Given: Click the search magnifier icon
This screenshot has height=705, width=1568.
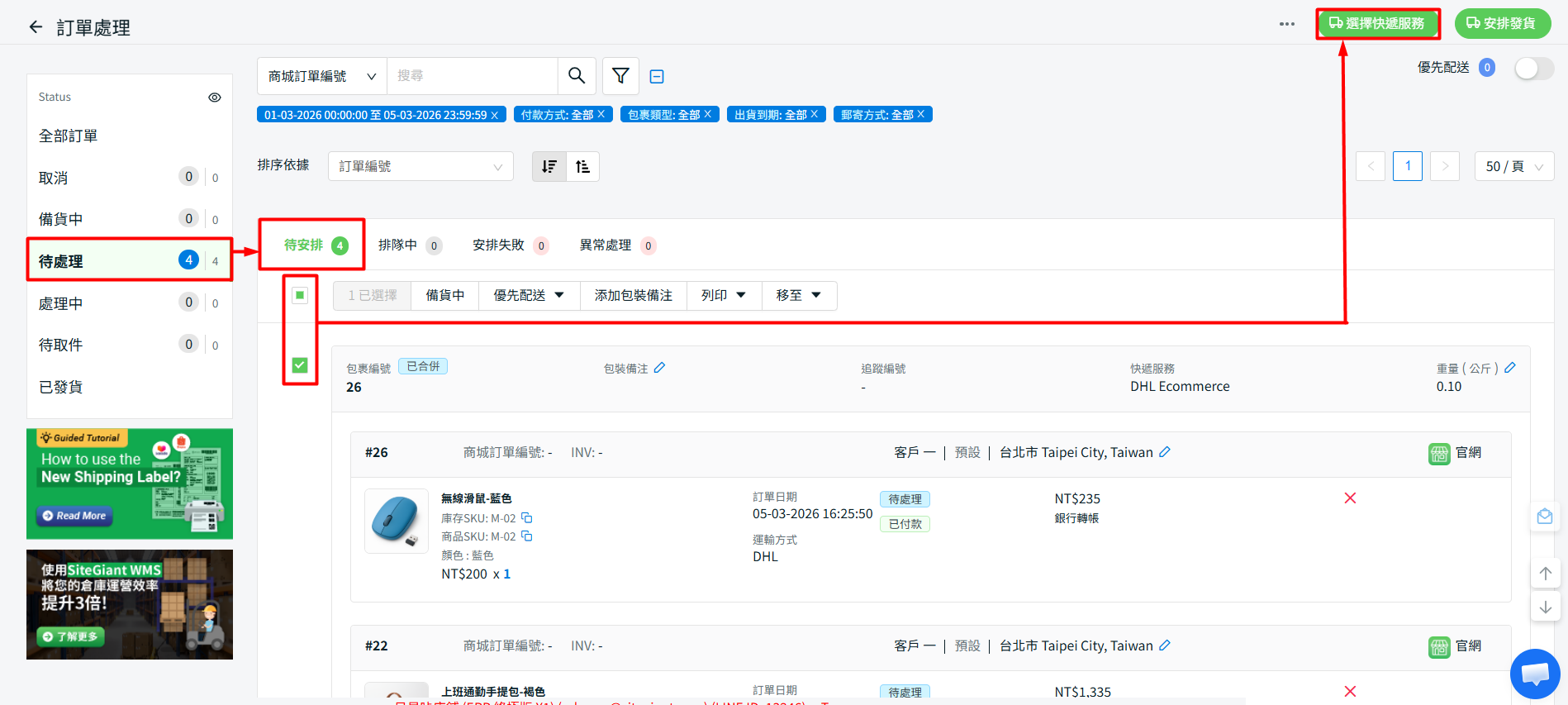Looking at the screenshot, I should (577, 76).
